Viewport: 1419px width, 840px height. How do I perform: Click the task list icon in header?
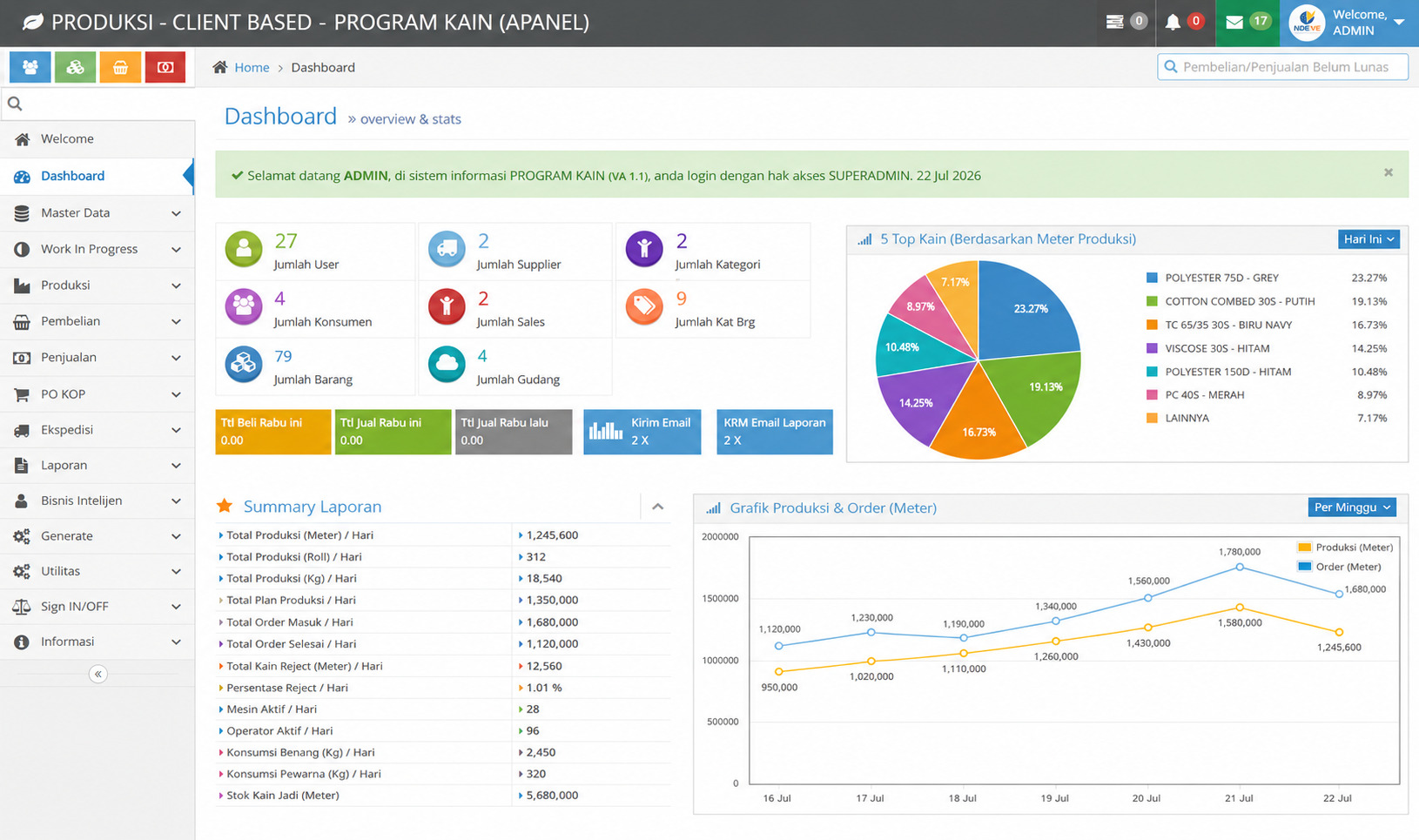[x=1114, y=22]
